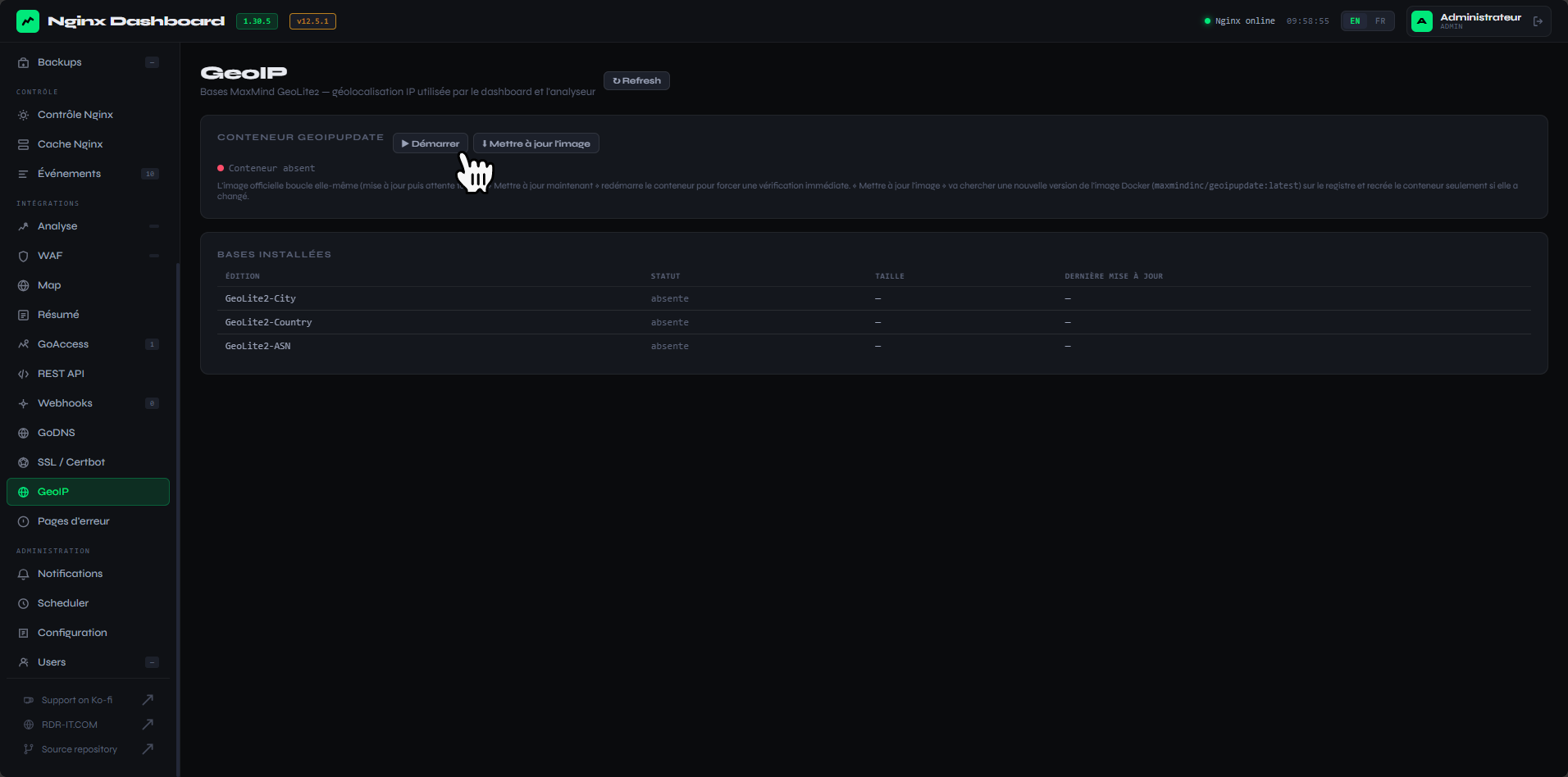Open the Configuration menu item

88,633
